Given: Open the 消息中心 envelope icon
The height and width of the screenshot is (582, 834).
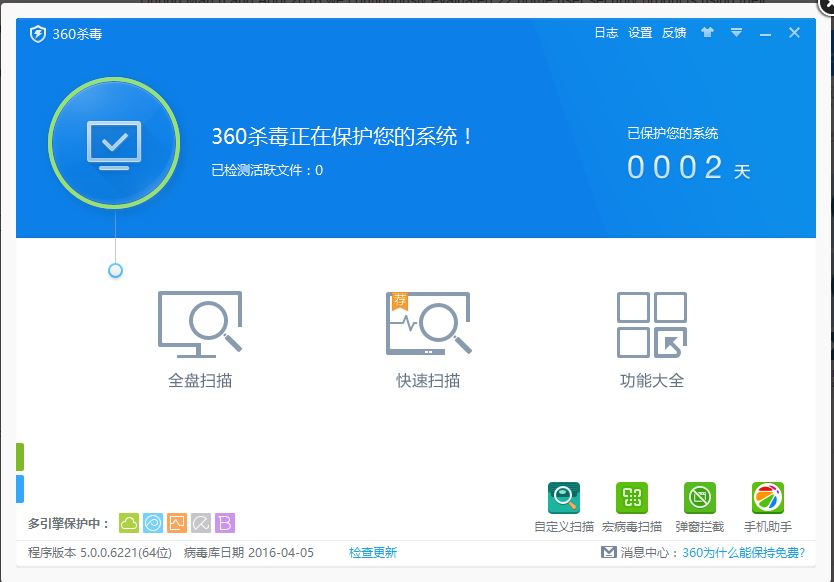Looking at the screenshot, I should click(x=608, y=552).
